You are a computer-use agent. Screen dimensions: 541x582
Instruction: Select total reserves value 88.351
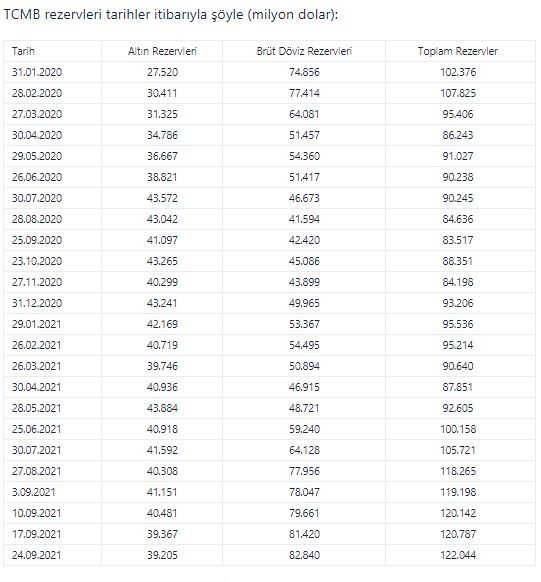[458, 261]
